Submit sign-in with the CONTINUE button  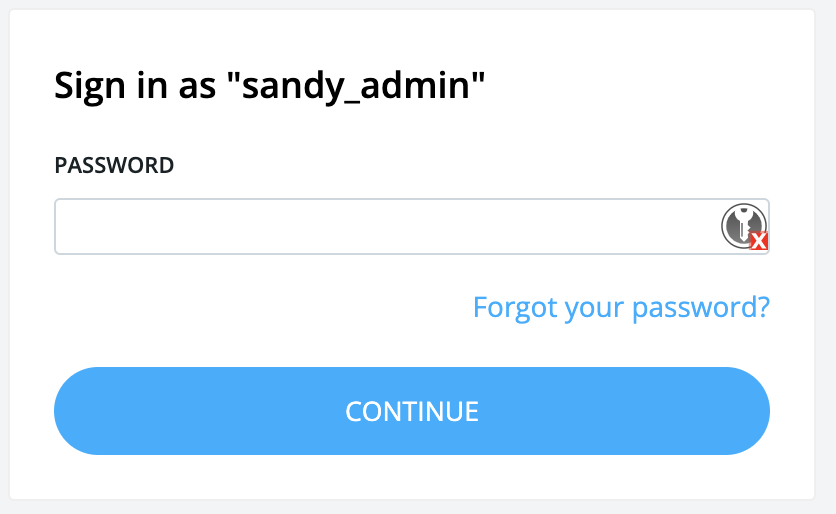412,411
